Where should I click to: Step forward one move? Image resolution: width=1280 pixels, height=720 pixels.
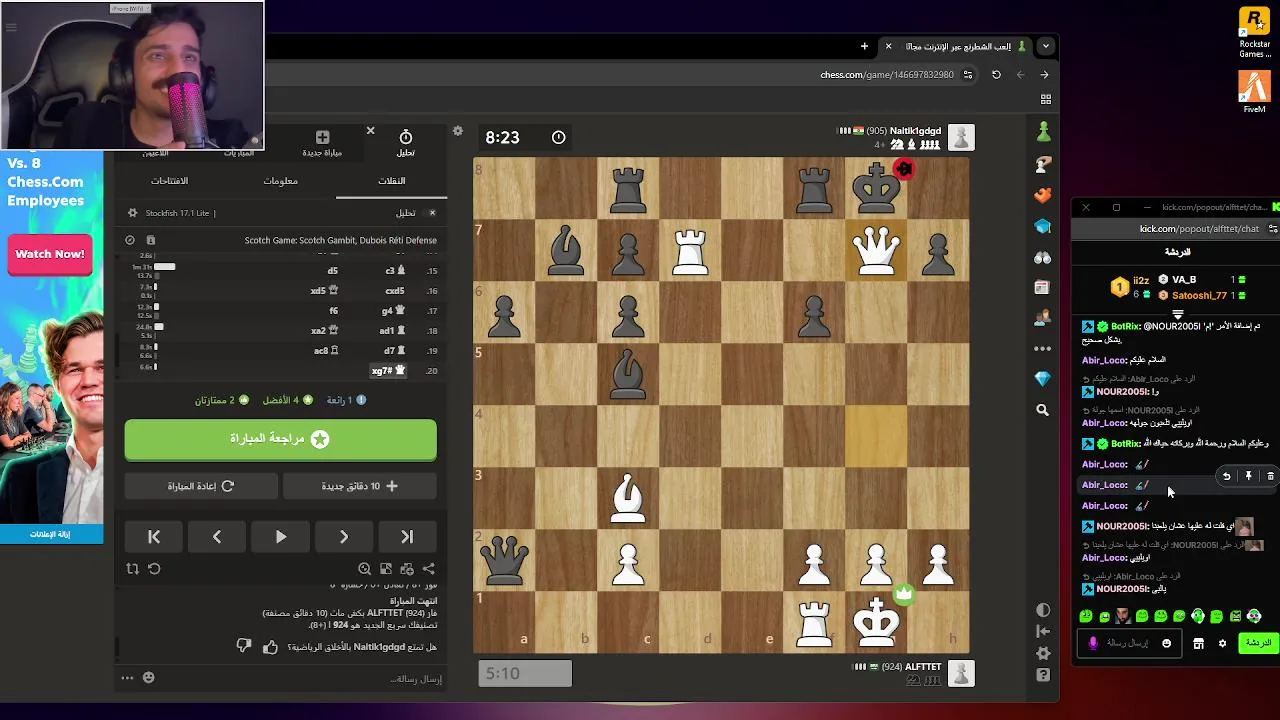click(x=344, y=537)
